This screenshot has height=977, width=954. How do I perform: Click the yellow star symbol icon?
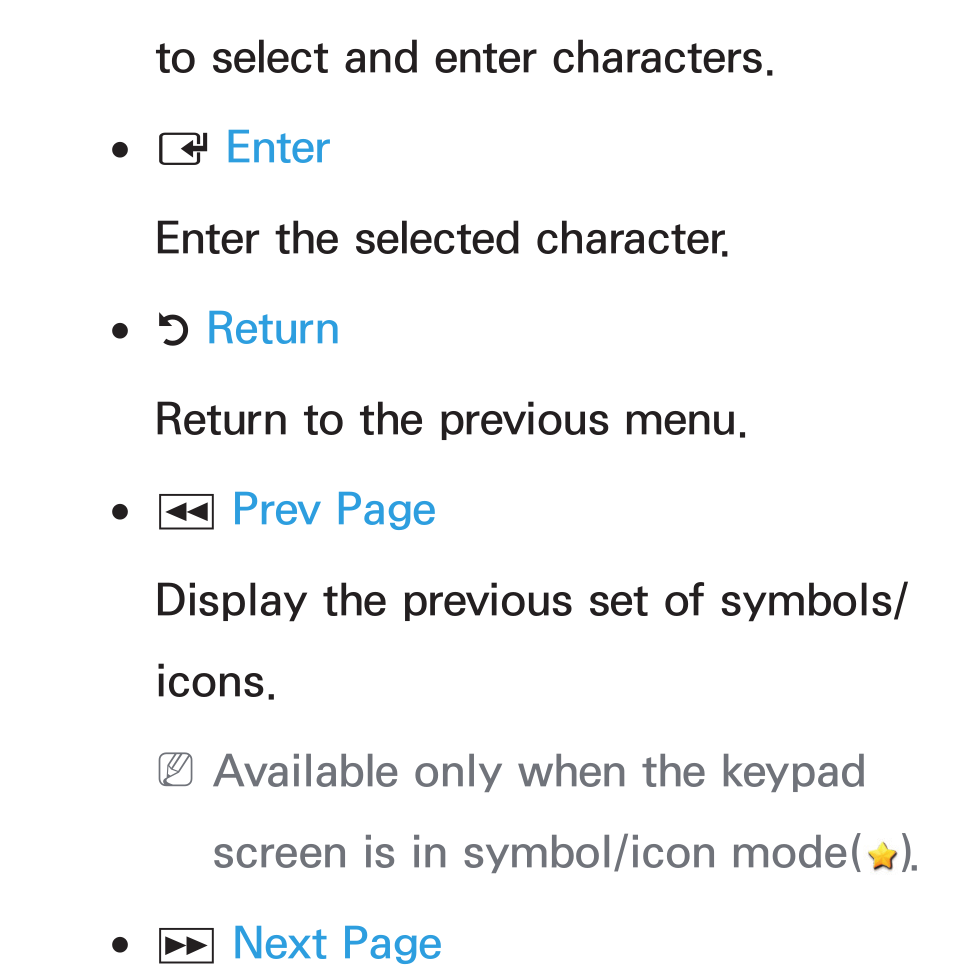(882, 856)
